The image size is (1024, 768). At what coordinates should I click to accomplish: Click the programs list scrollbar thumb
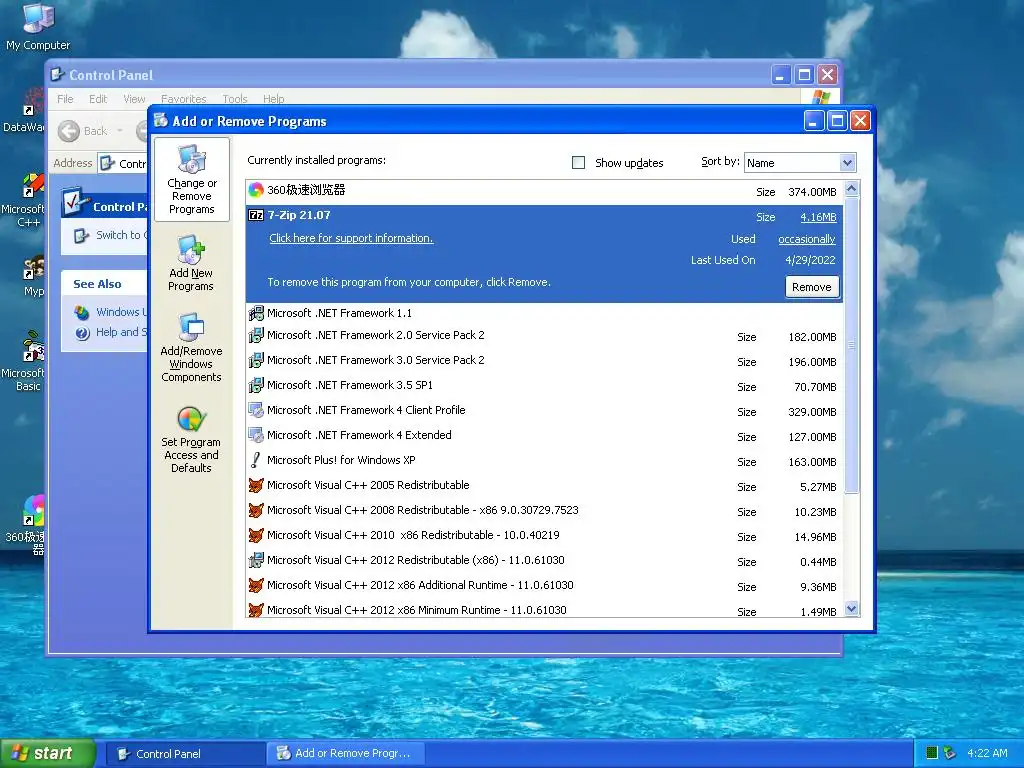pyautogui.click(x=851, y=345)
